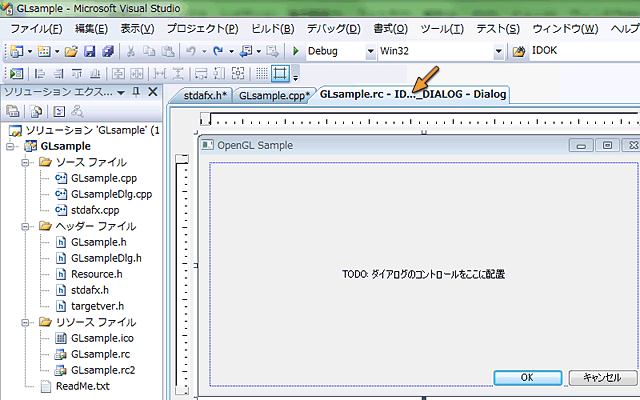Collapse the リソース ファイル folder
The width and height of the screenshot is (640, 400).
click(25, 322)
